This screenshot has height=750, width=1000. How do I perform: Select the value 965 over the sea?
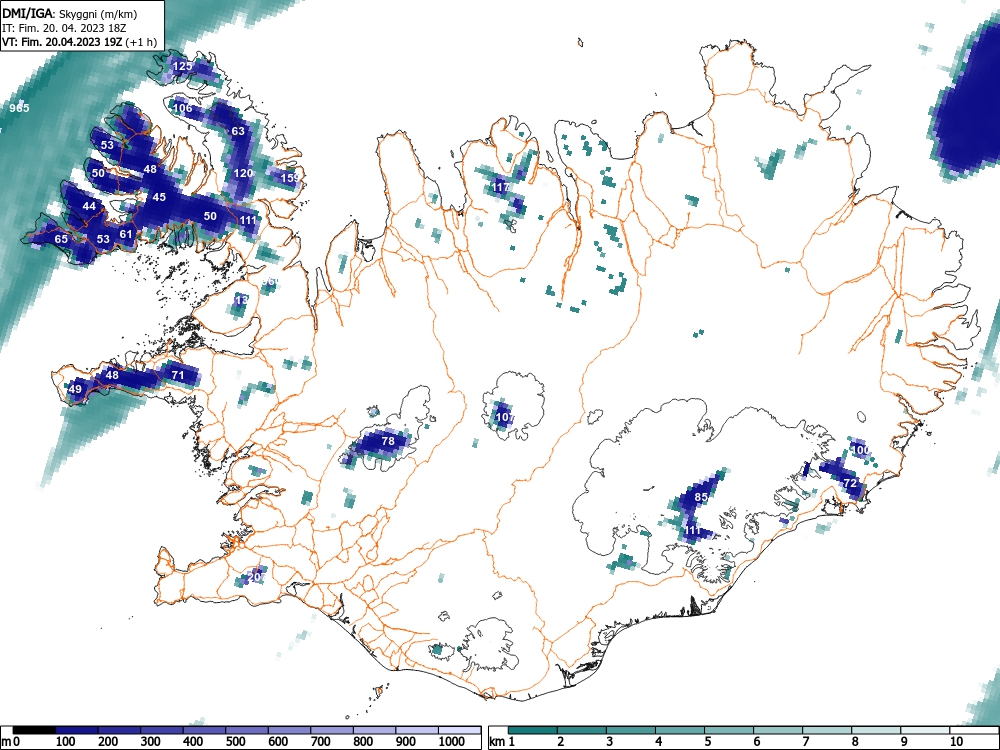click(19, 108)
